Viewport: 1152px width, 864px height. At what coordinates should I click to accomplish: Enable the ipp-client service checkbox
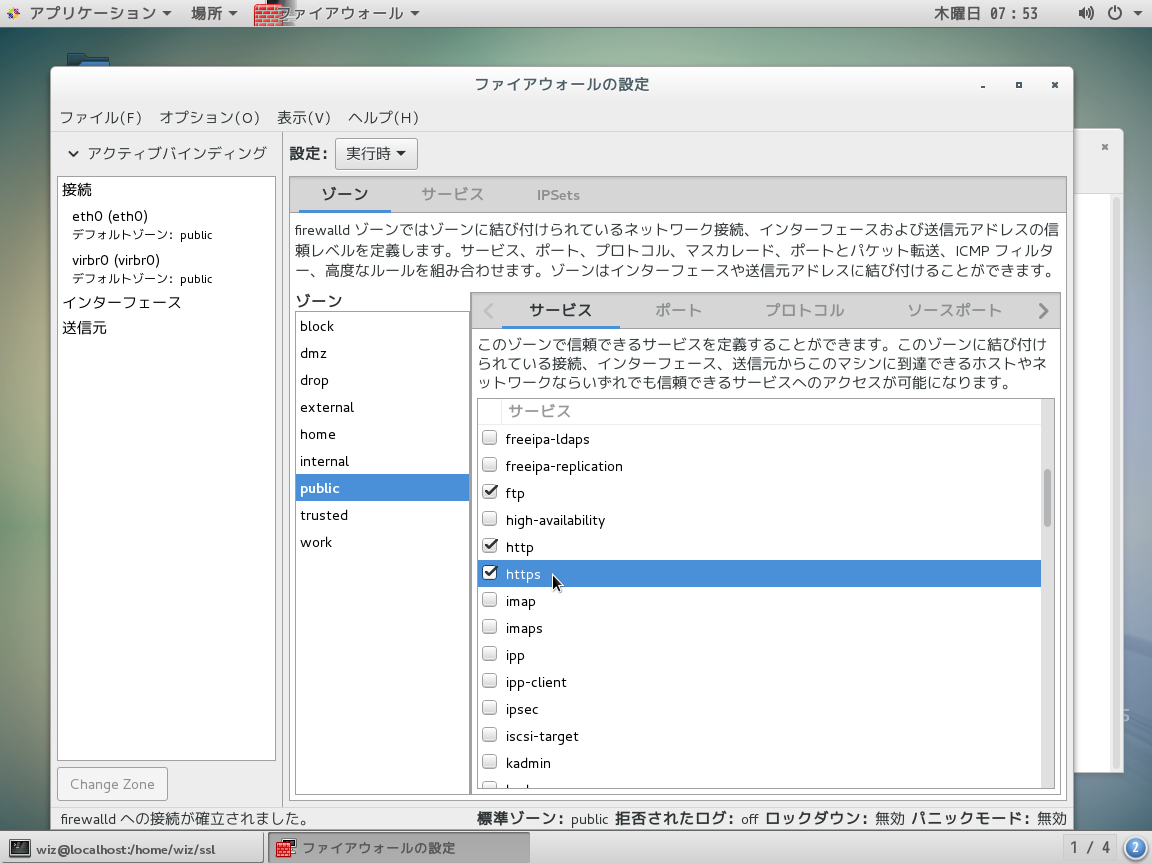point(489,681)
